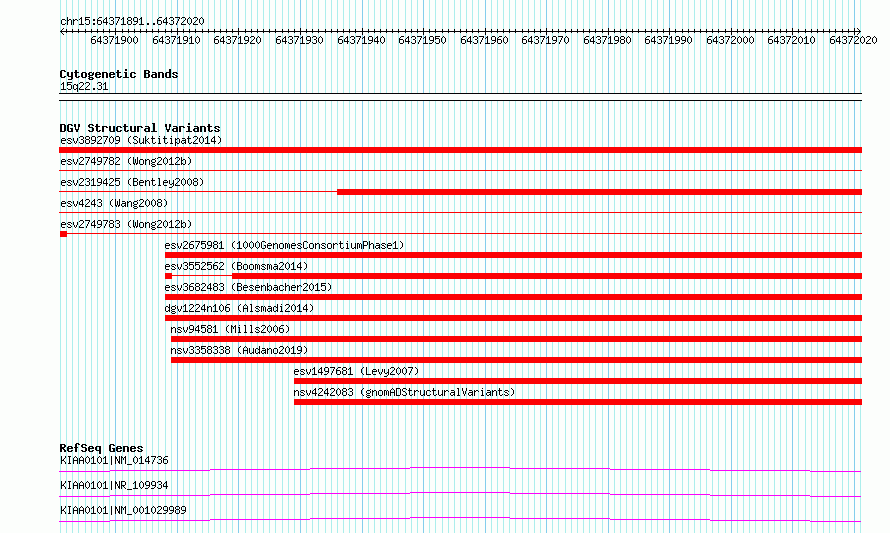
Task: Click ruler position 64371900
Action: pos(114,40)
